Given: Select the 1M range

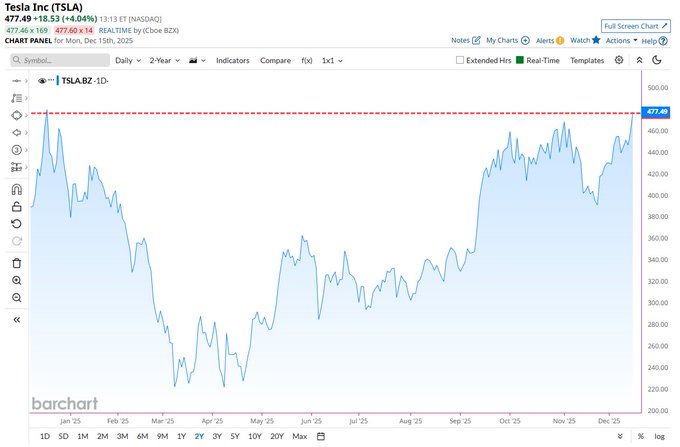Looking at the screenshot, I should 82,436.
